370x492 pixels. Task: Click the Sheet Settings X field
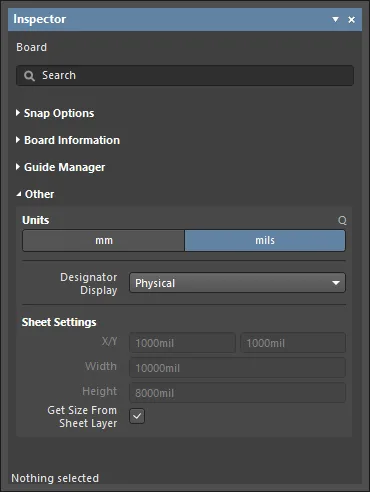pyautogui.click(x=182, y=343)
